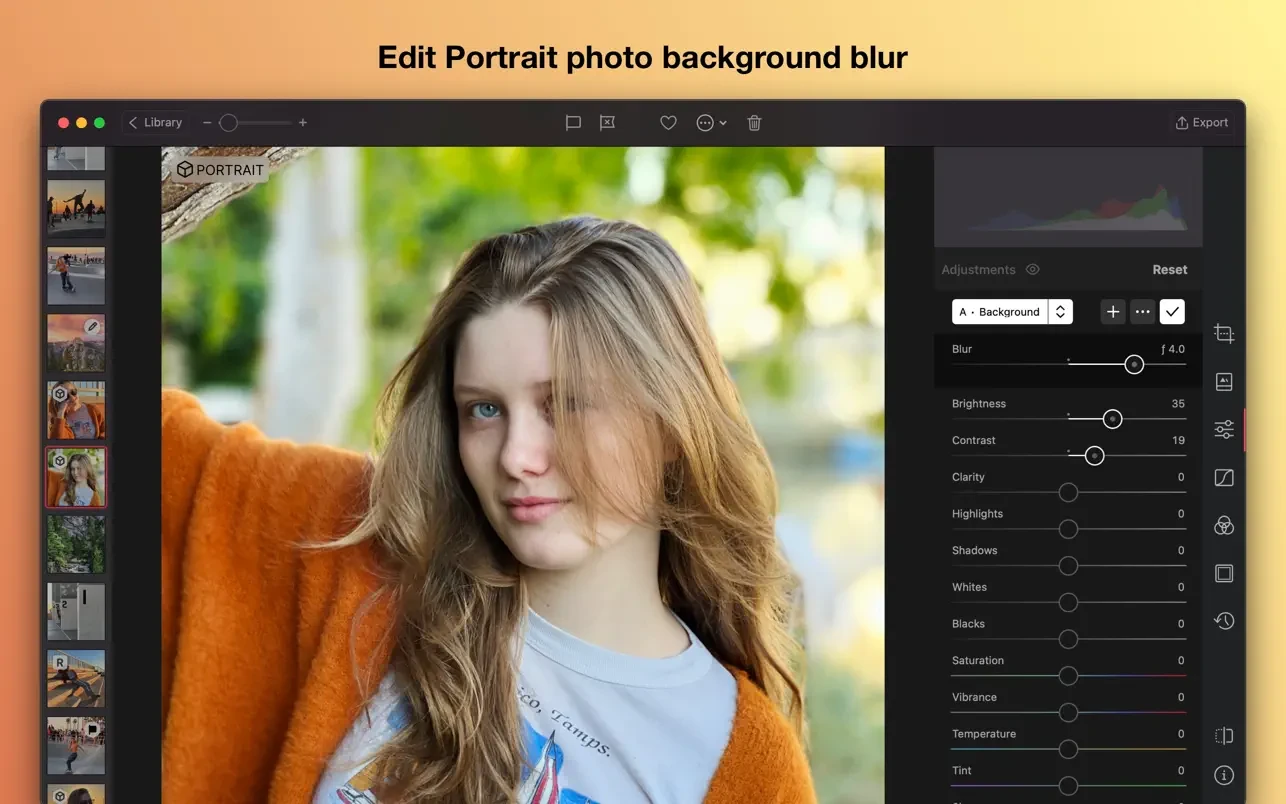This screenshot has width=1286, height=804.
Task: Go back to the Library
Action: click(155, 122)
